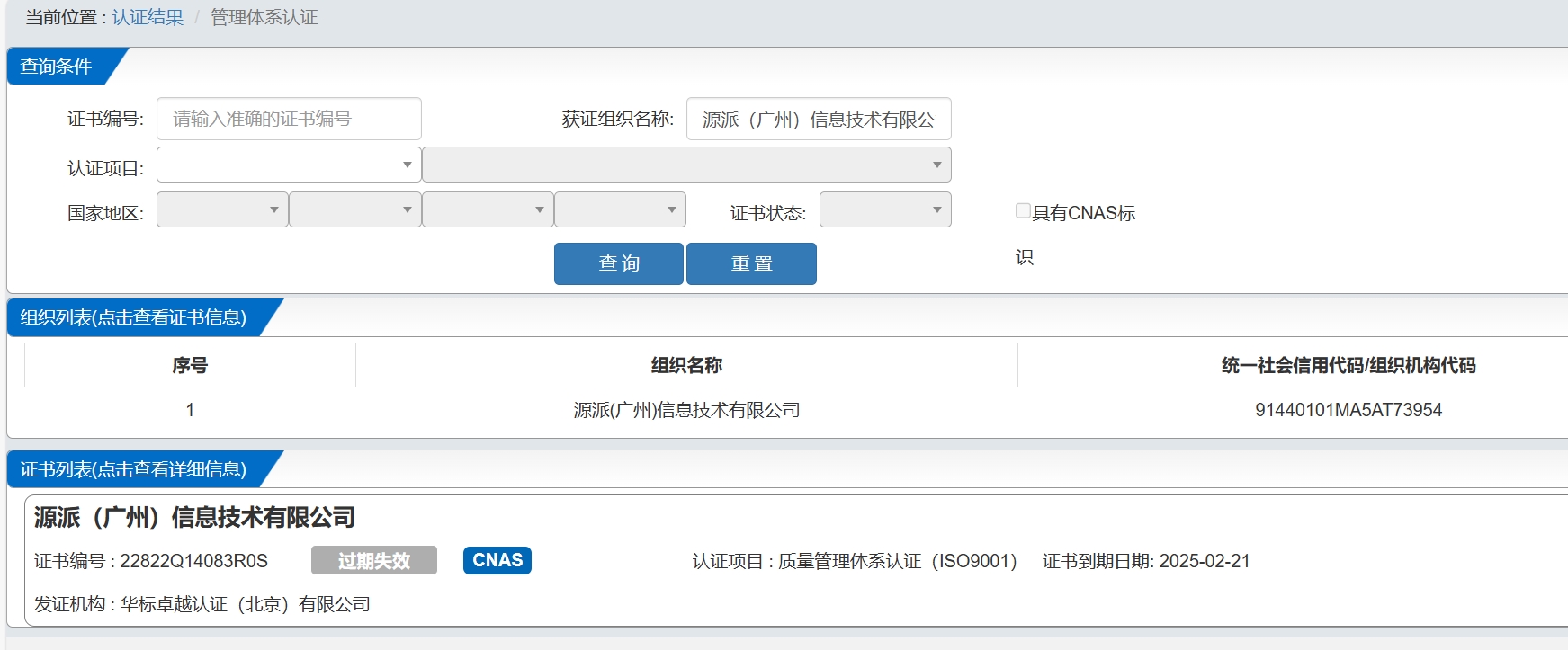Select the 查询条件 panel tab
Screen dimensions: 1568x650
58,67
